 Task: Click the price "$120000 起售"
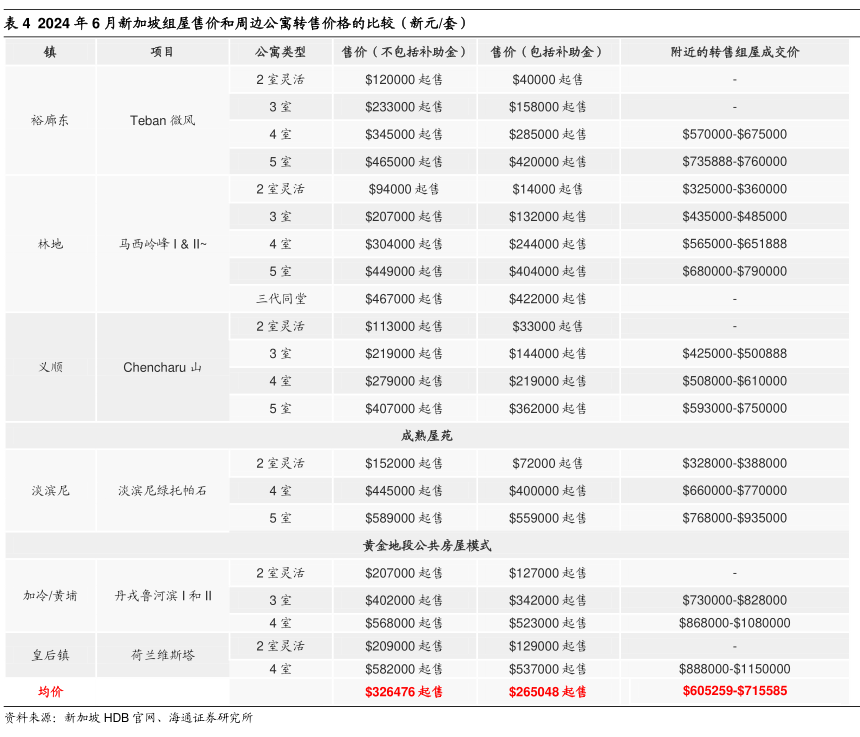[x=404, y=80]
